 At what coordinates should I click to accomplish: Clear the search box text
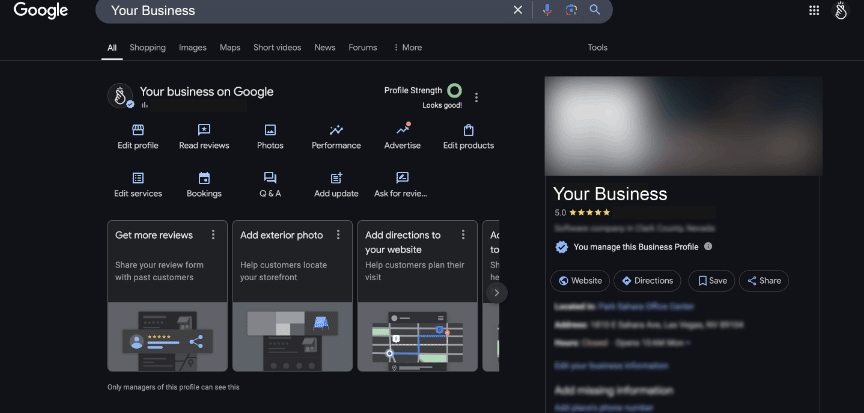click(517, 10)
